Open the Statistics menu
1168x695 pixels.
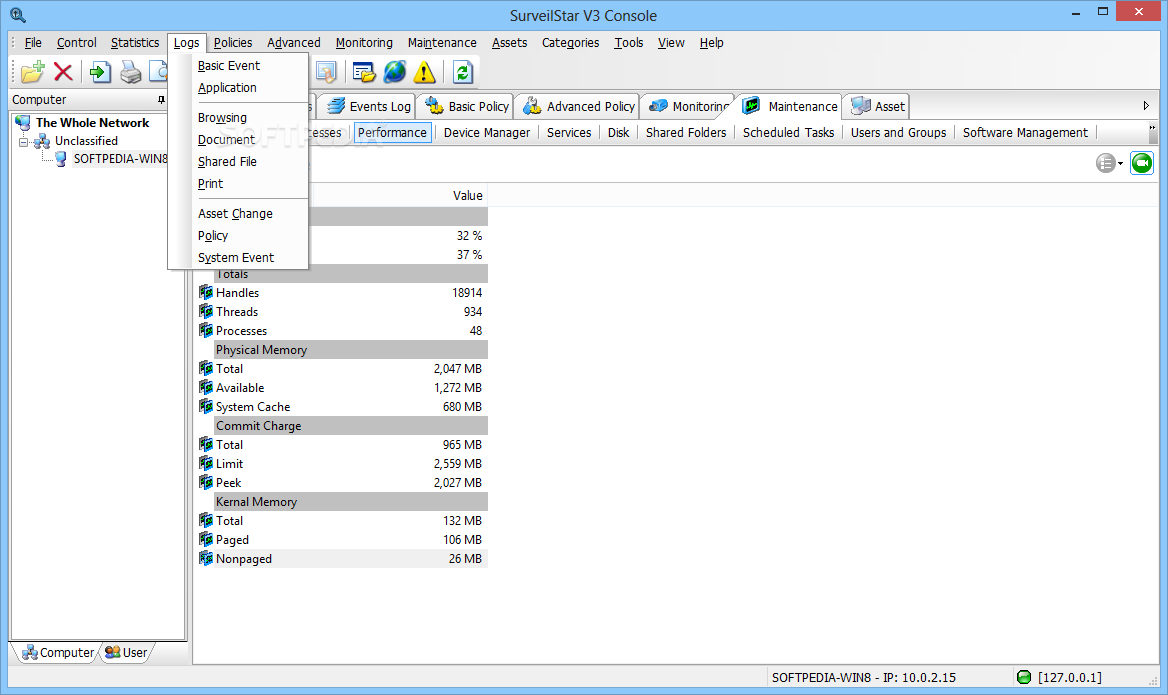tap(135, 42)
